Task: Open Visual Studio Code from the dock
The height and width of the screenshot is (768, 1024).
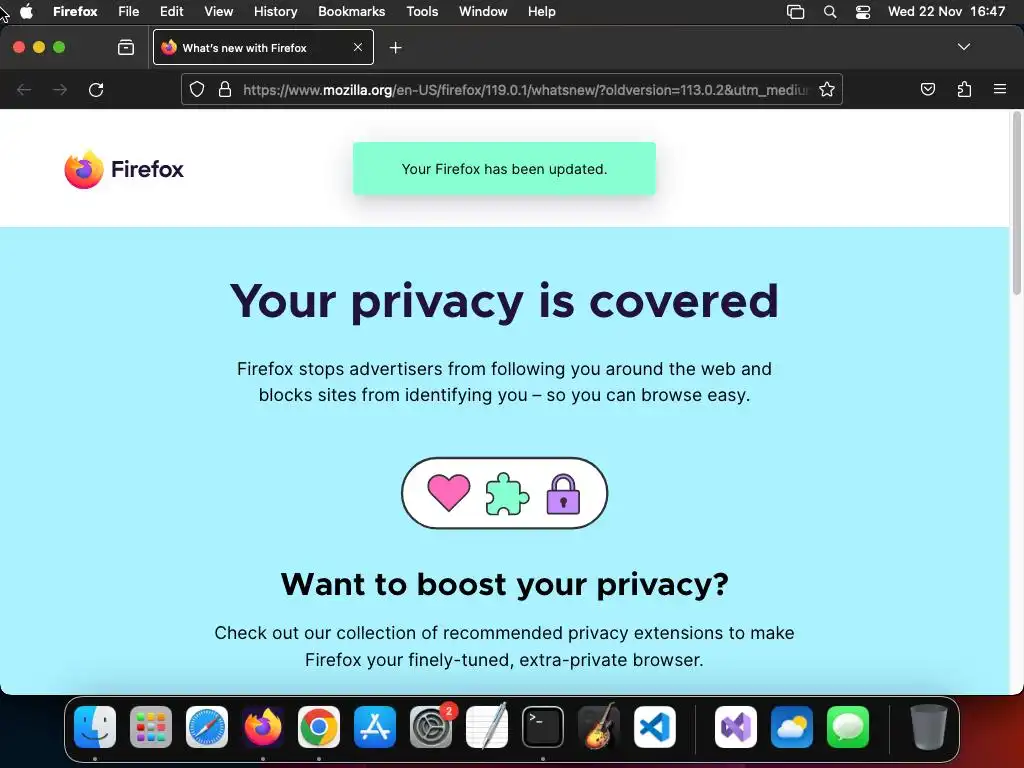Action: (654, 726)
